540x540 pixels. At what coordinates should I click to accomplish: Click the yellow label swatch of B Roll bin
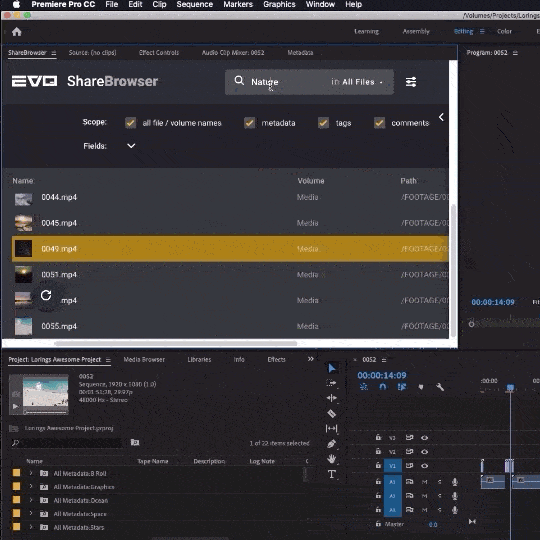tap(16, 473)
